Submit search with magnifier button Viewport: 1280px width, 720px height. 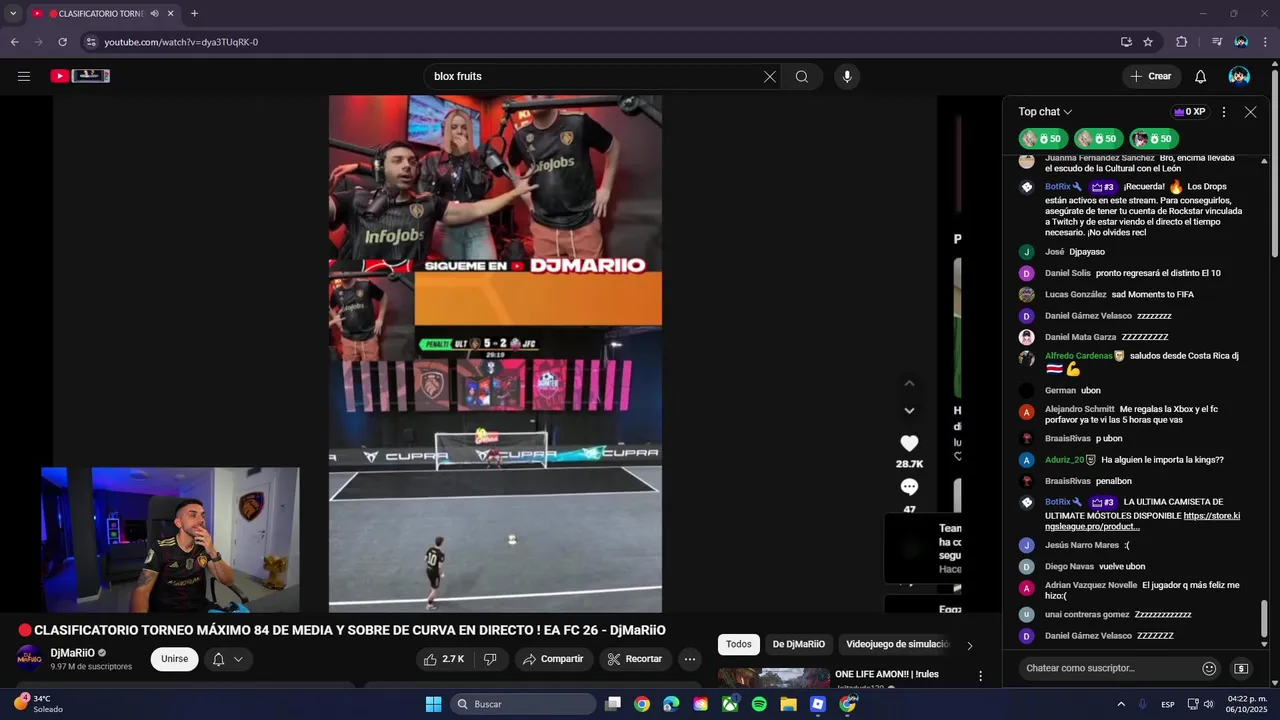tap(802, 76)
